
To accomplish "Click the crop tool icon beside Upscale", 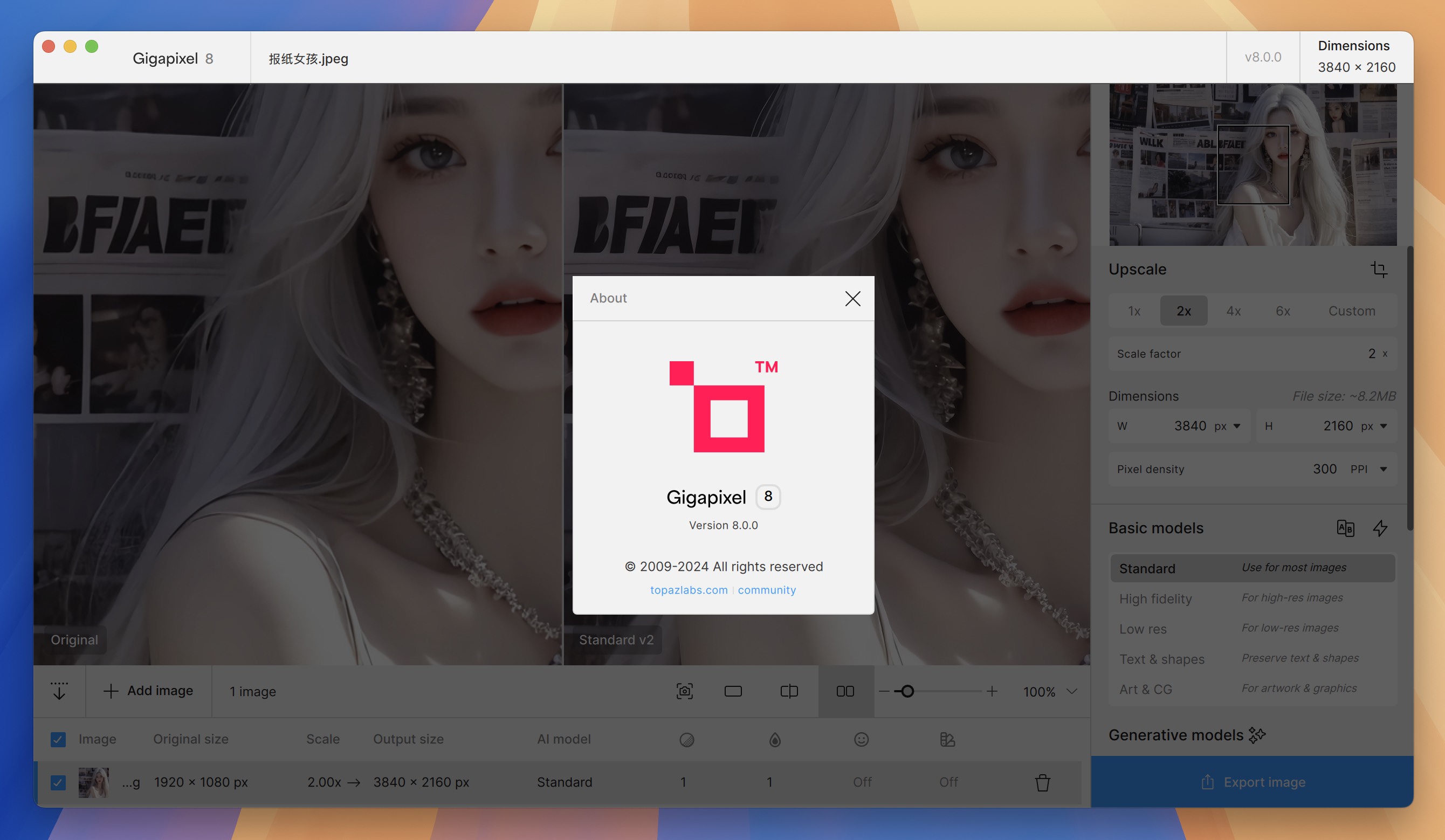I will [1379, 269].
